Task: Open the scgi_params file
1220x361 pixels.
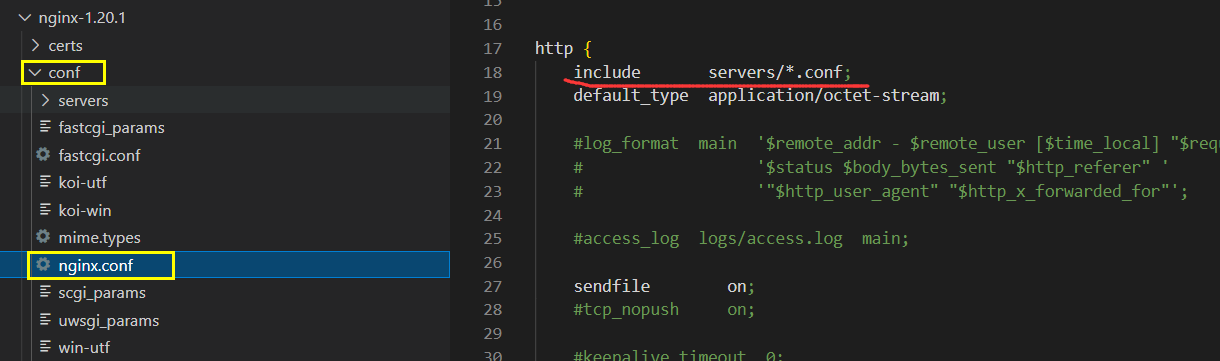Action: [101, 293]
